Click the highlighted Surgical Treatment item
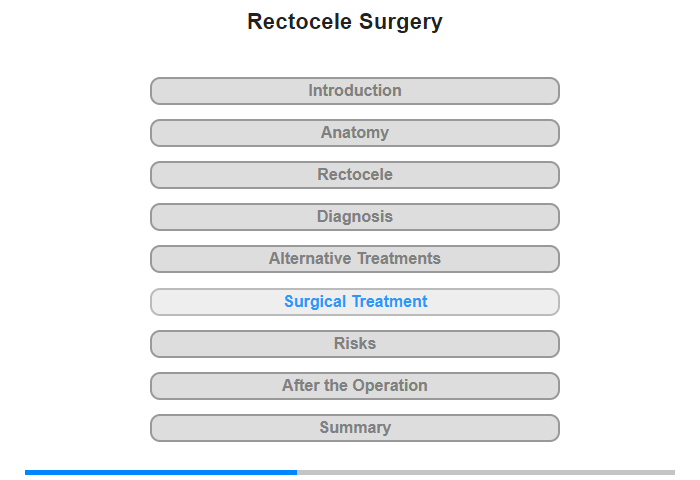This screenshot has width=700, height=480. [x=355, y=302]
